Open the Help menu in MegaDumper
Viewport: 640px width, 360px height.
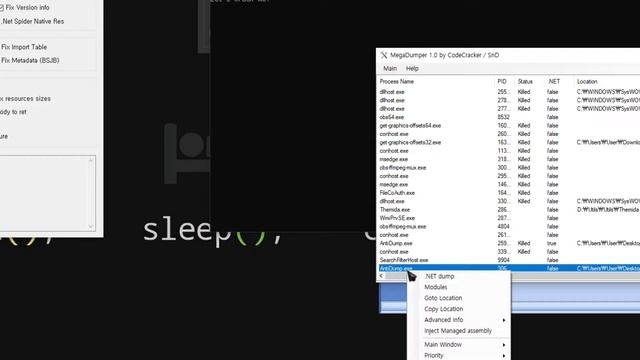pyautogui.click(x=412, y=69)
